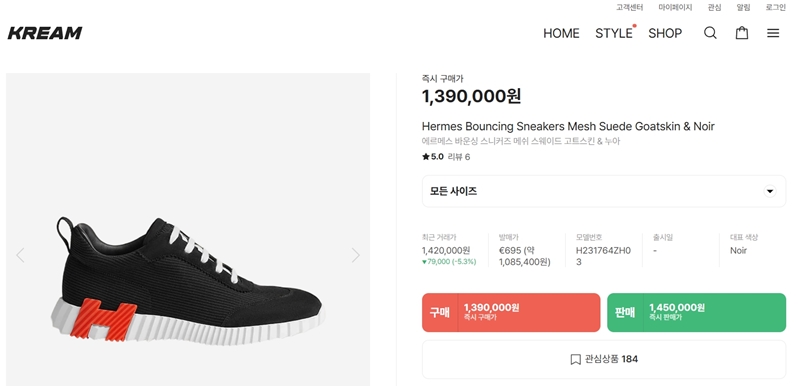Open the SHOP menu item
Viewport: 800px width, 386px height.
click(x=665, y=33)
